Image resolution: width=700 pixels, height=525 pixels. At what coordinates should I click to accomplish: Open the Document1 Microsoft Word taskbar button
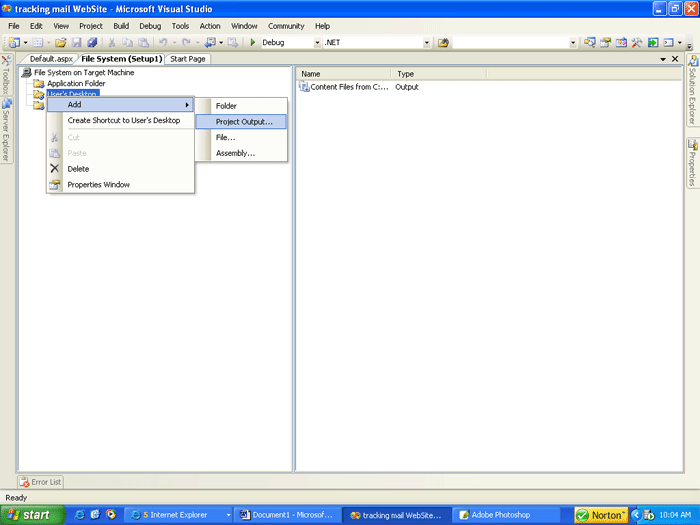coord(287,515)
